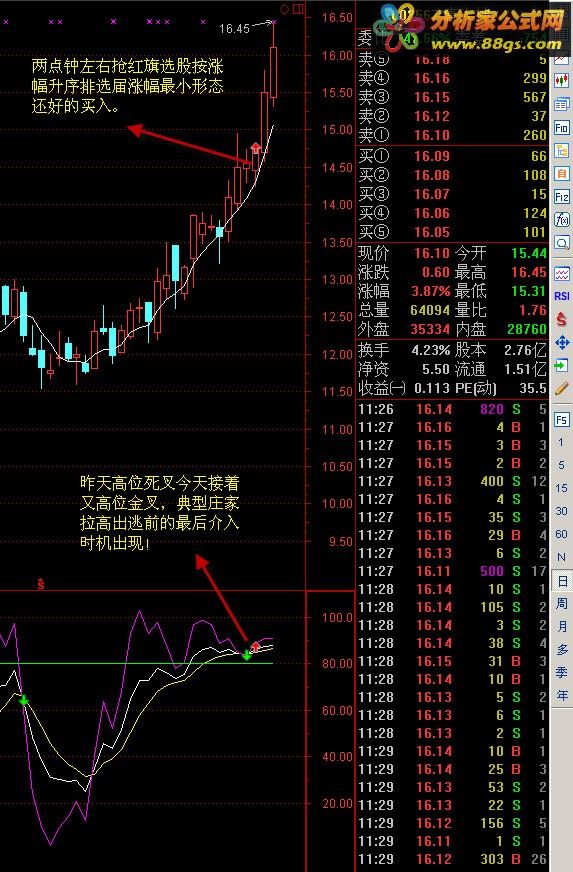The image size is (573, 872).
Task: Click the 卖① ask row at 16.10
Action: (x=452, y=135)
